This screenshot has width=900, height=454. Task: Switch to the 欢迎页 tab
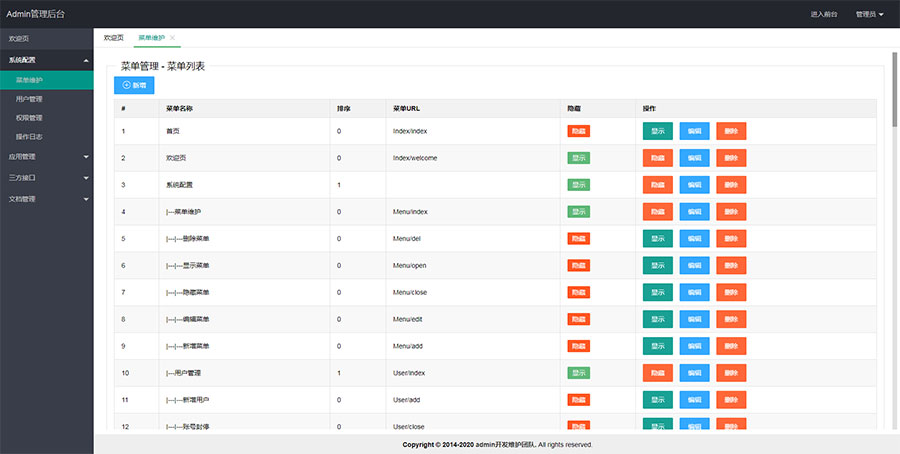[114, 38]
